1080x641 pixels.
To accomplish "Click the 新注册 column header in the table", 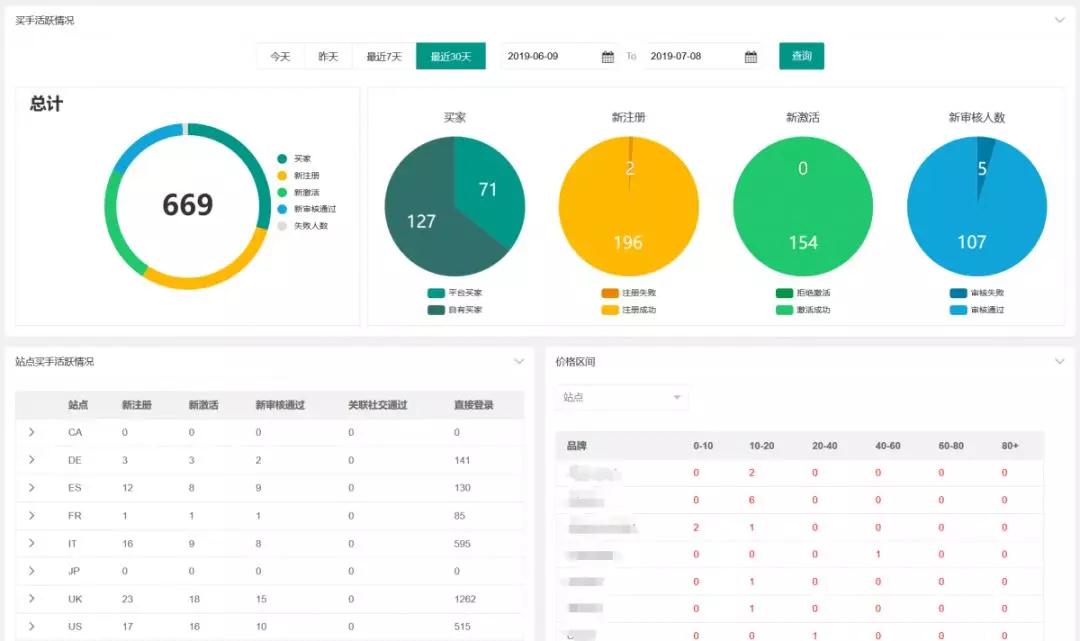I will click(136, 405).
